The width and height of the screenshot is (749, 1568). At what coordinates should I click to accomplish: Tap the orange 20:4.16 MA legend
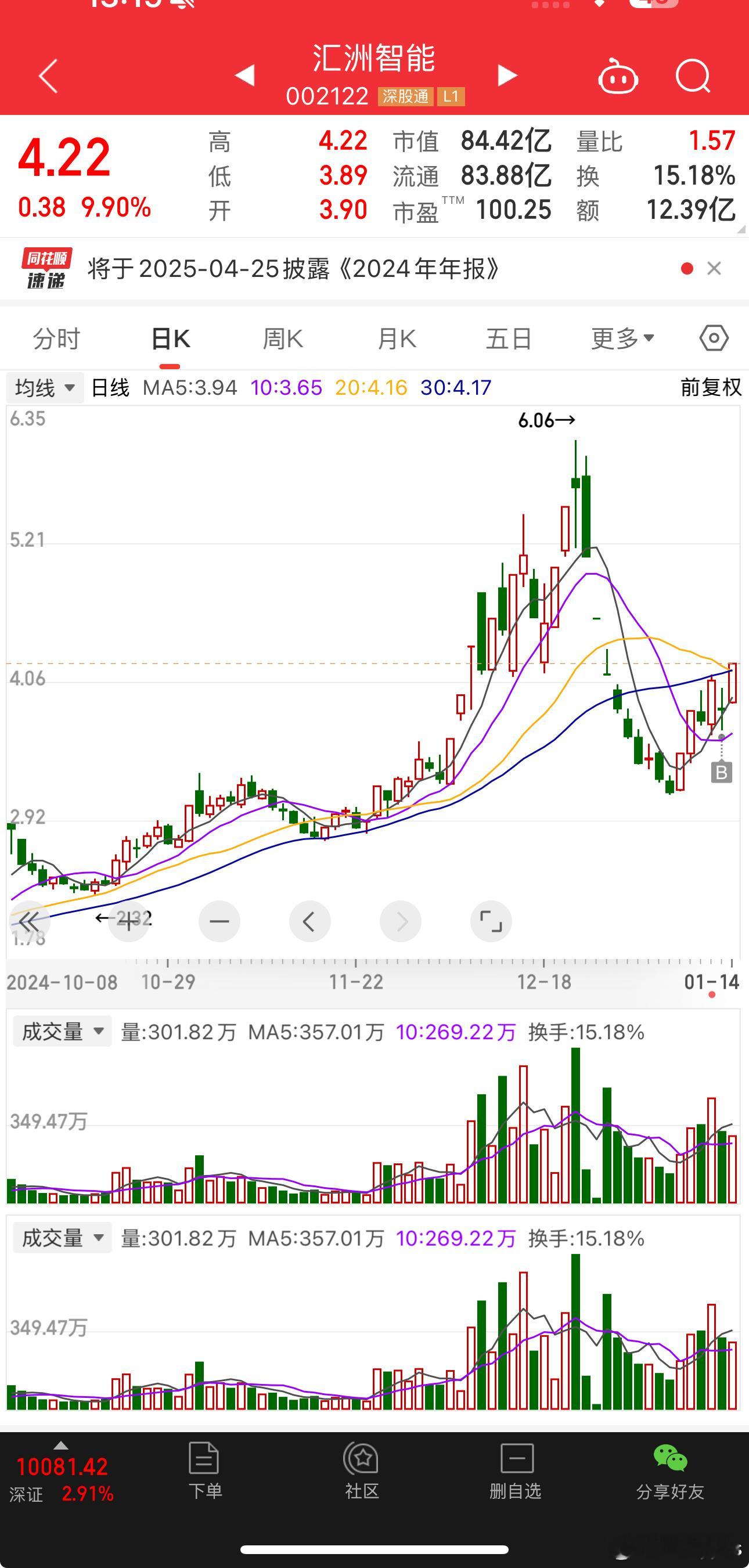tap(371, 388)
